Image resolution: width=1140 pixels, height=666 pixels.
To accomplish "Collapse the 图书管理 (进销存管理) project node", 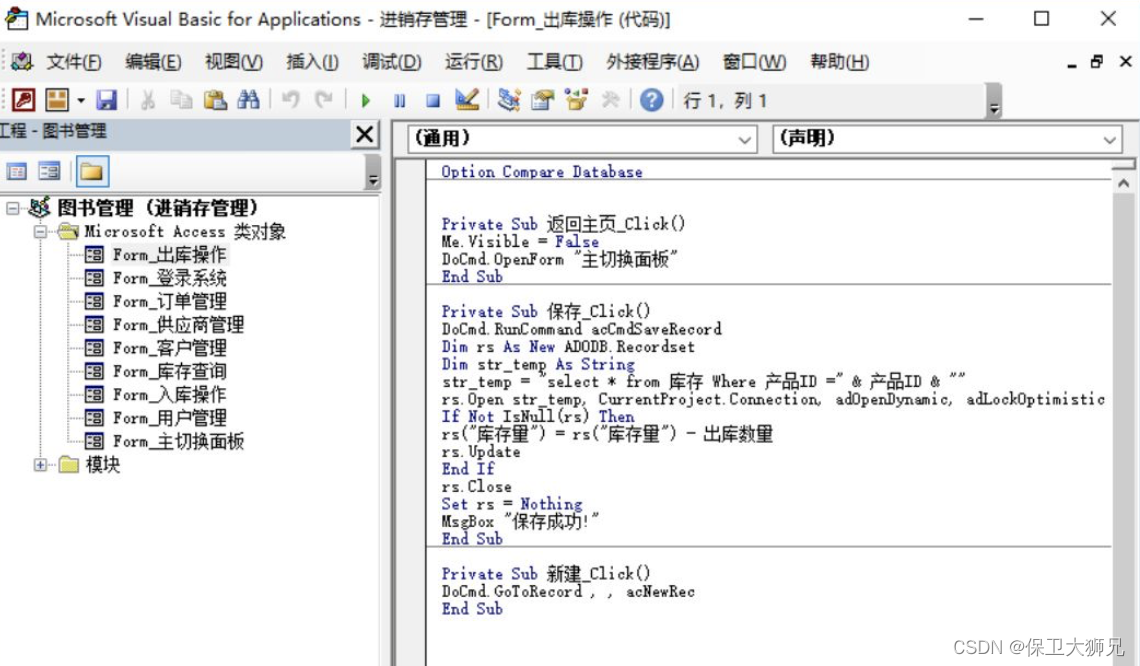I will coord(12,209).
